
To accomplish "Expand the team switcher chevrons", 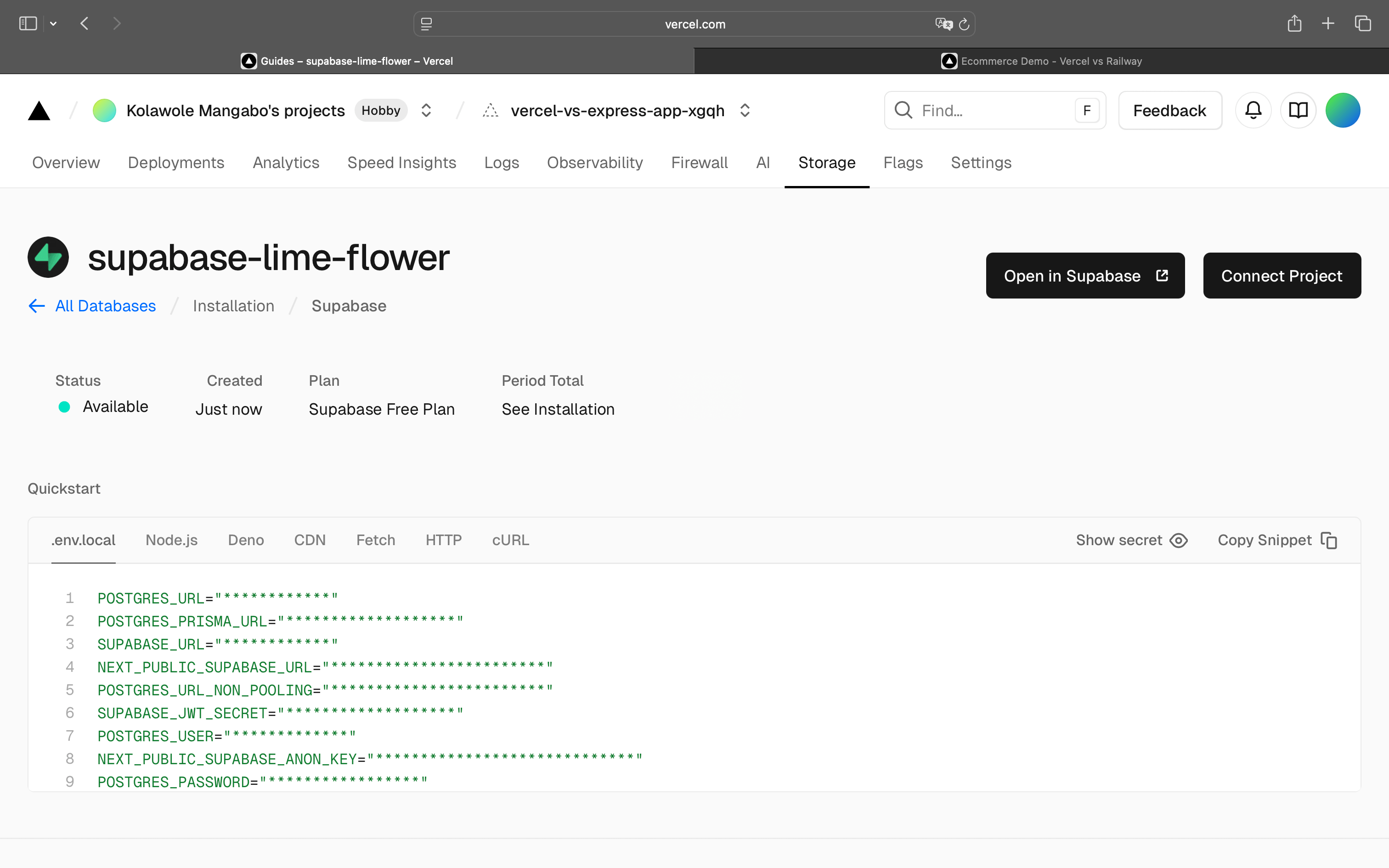I will click(x=426, y=110).
